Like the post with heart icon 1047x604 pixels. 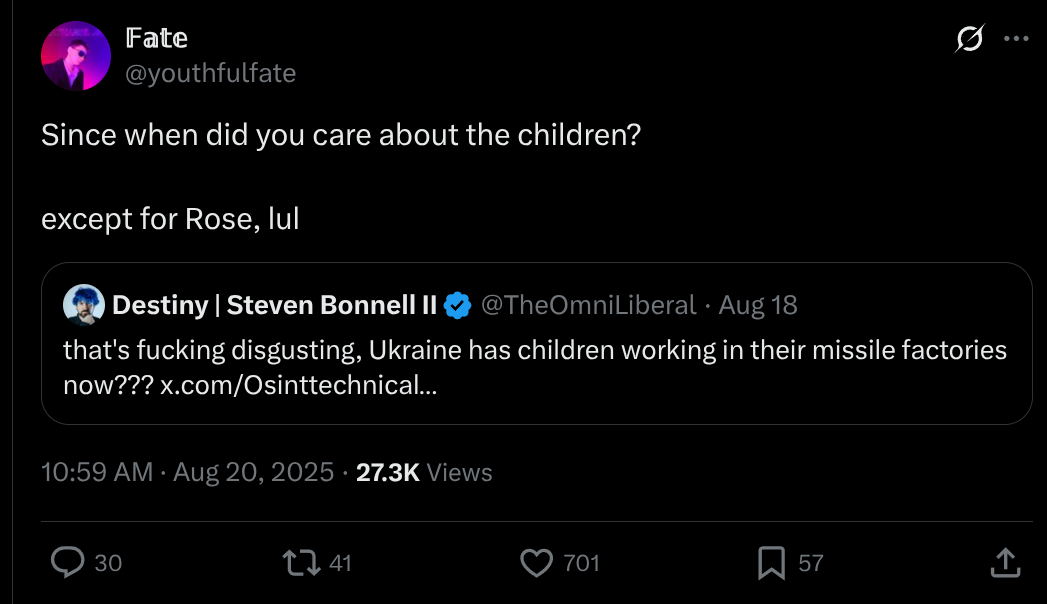[x=537, y=563]
